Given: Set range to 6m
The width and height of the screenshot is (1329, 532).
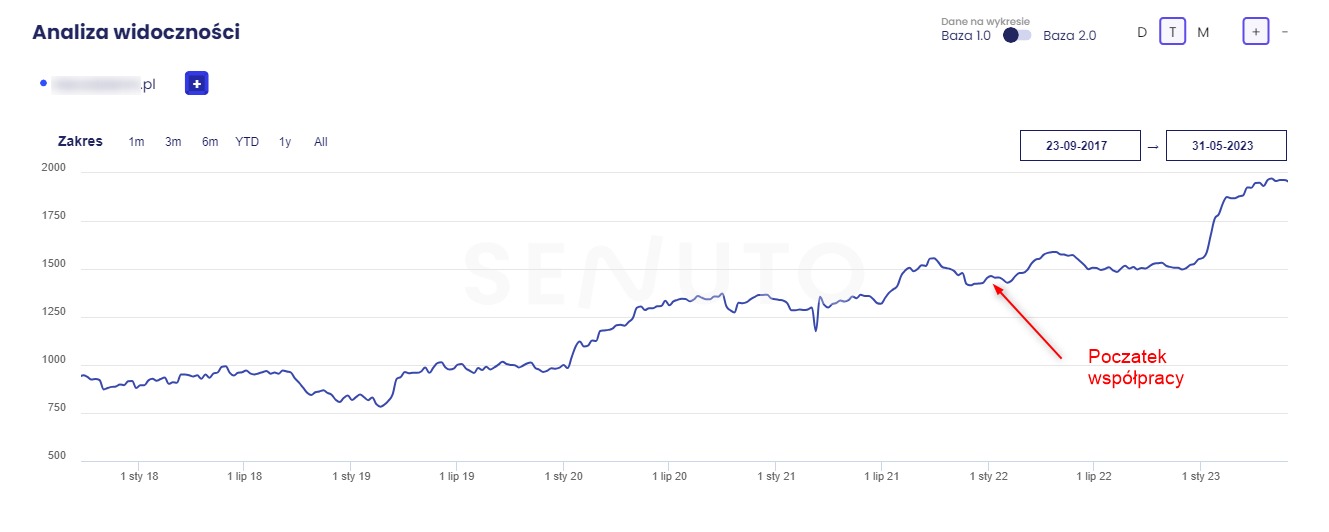Looking at the screenshot, I should [210, 142].
